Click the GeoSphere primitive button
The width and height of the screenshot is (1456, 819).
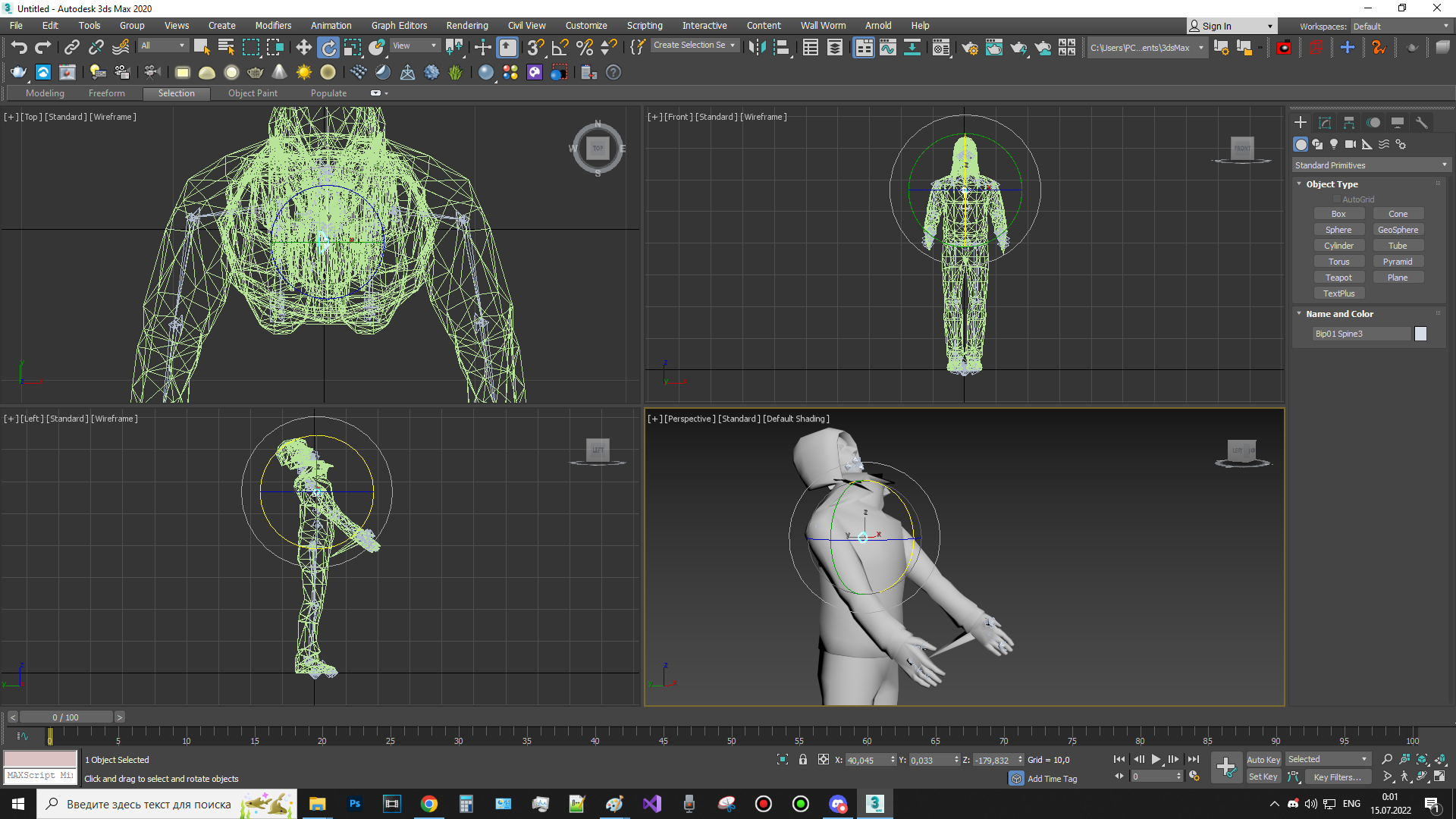coord(1398,230)
